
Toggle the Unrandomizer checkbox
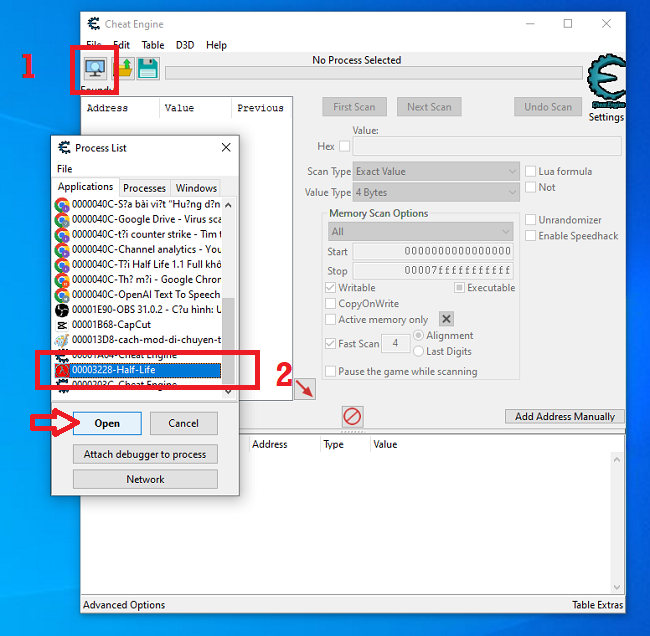tap(531, 220)
